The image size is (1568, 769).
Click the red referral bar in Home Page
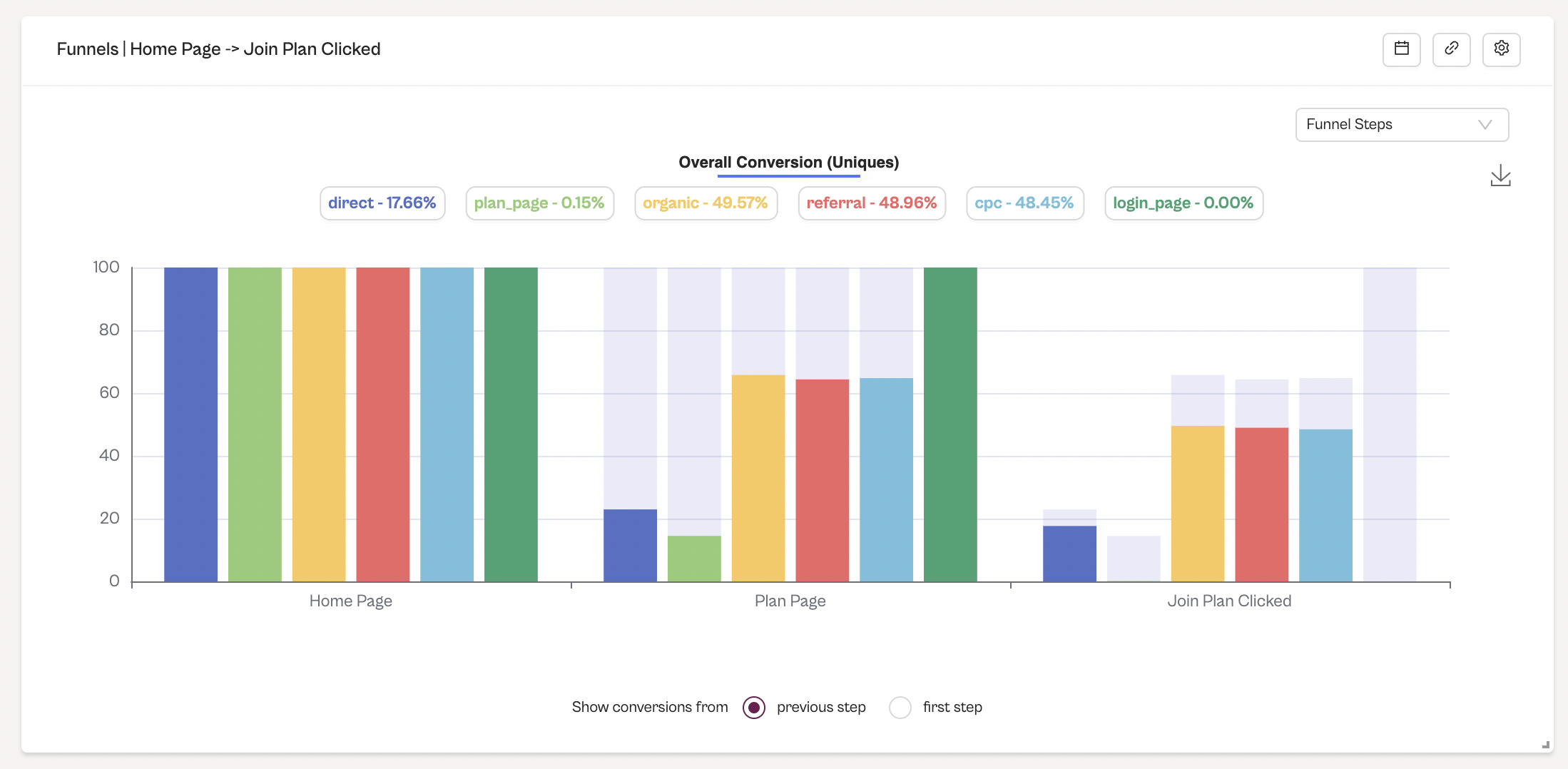click(x=382, y=424)
